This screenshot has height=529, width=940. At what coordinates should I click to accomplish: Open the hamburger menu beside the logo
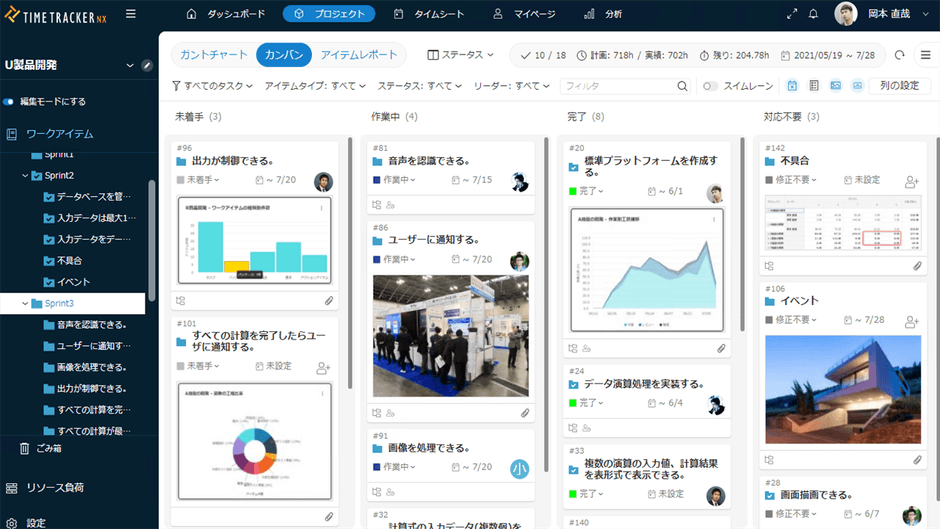(131, 14)
